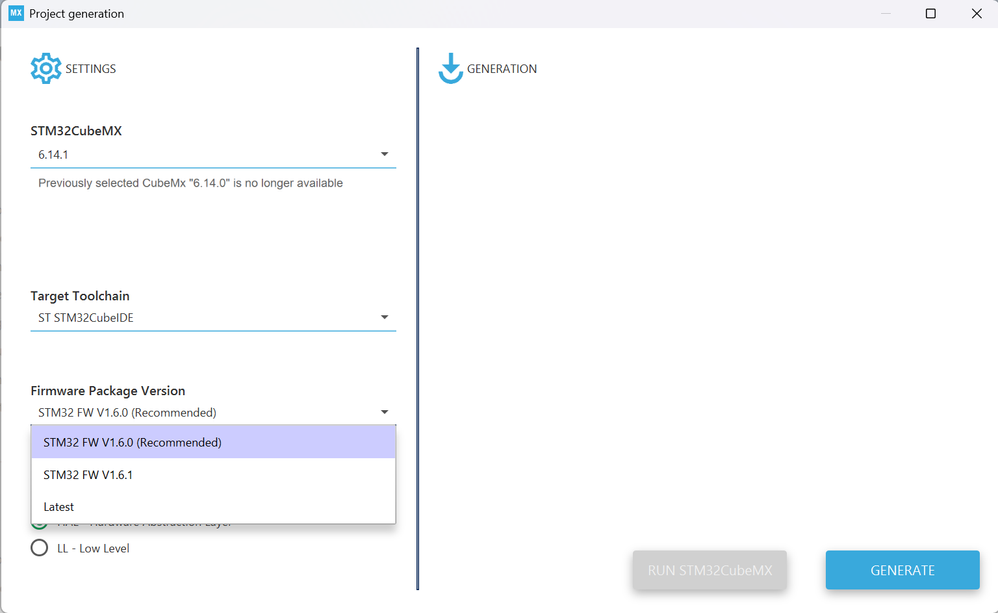The height and width of the screenshot is (613, 998).
Task: Click the GENERATE button
Action: pyautogui.click(x=903, y=570)
